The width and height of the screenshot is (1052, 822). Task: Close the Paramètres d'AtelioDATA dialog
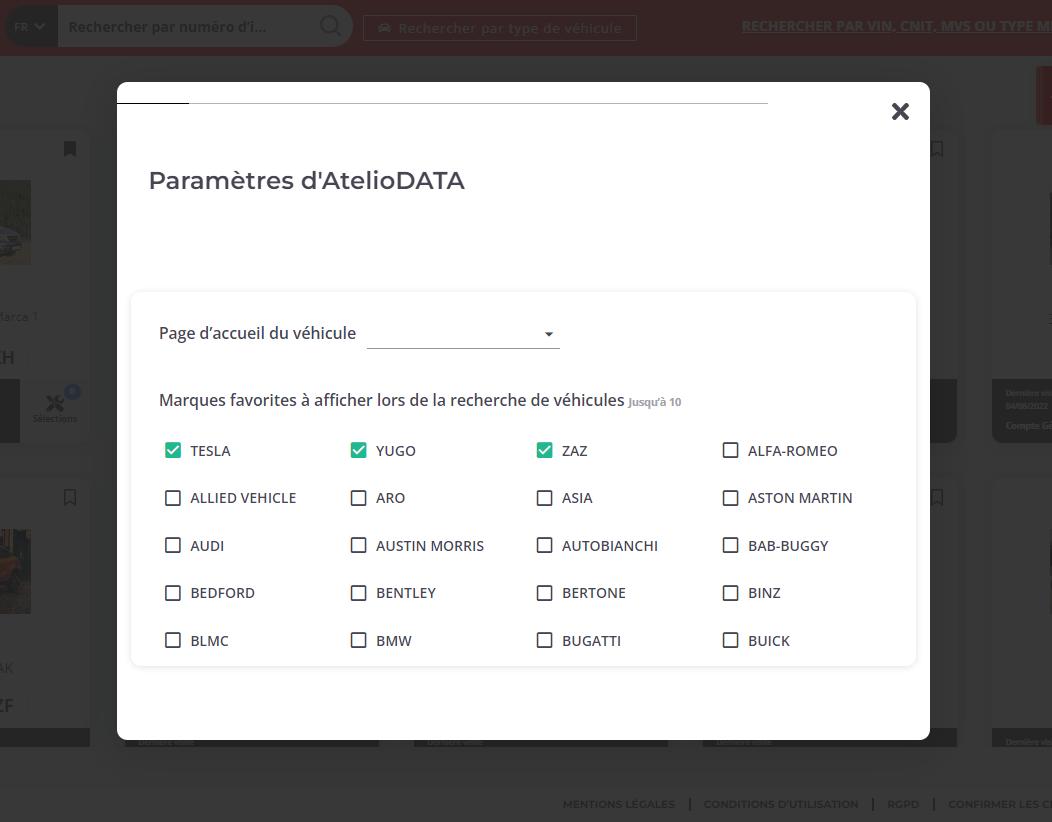pyautogui.click(x=900, y=111)
